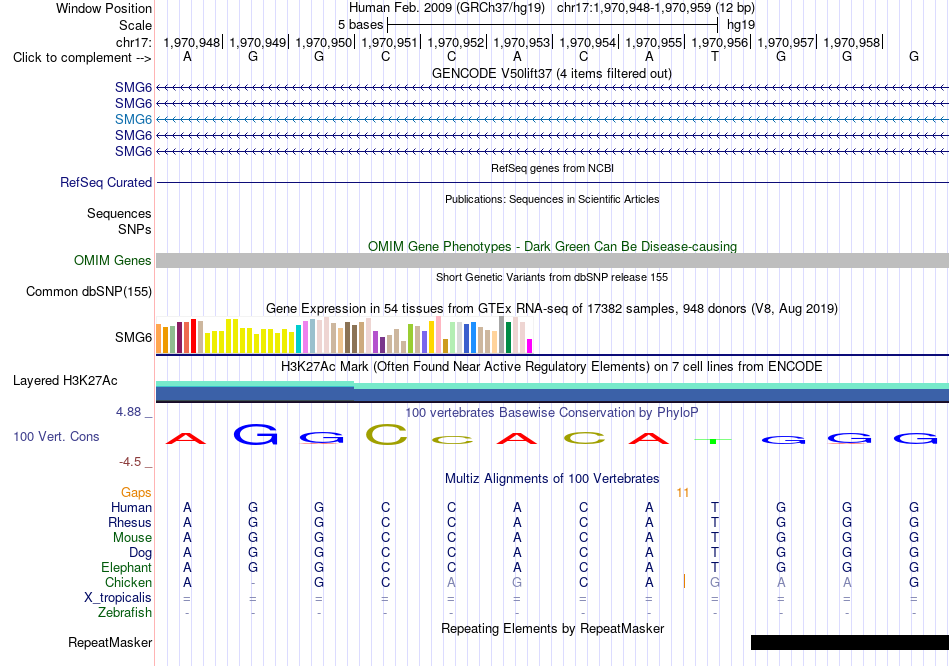Click the gray OMIM Genes bar
This screenshot has height=666, width=950.
552,261
